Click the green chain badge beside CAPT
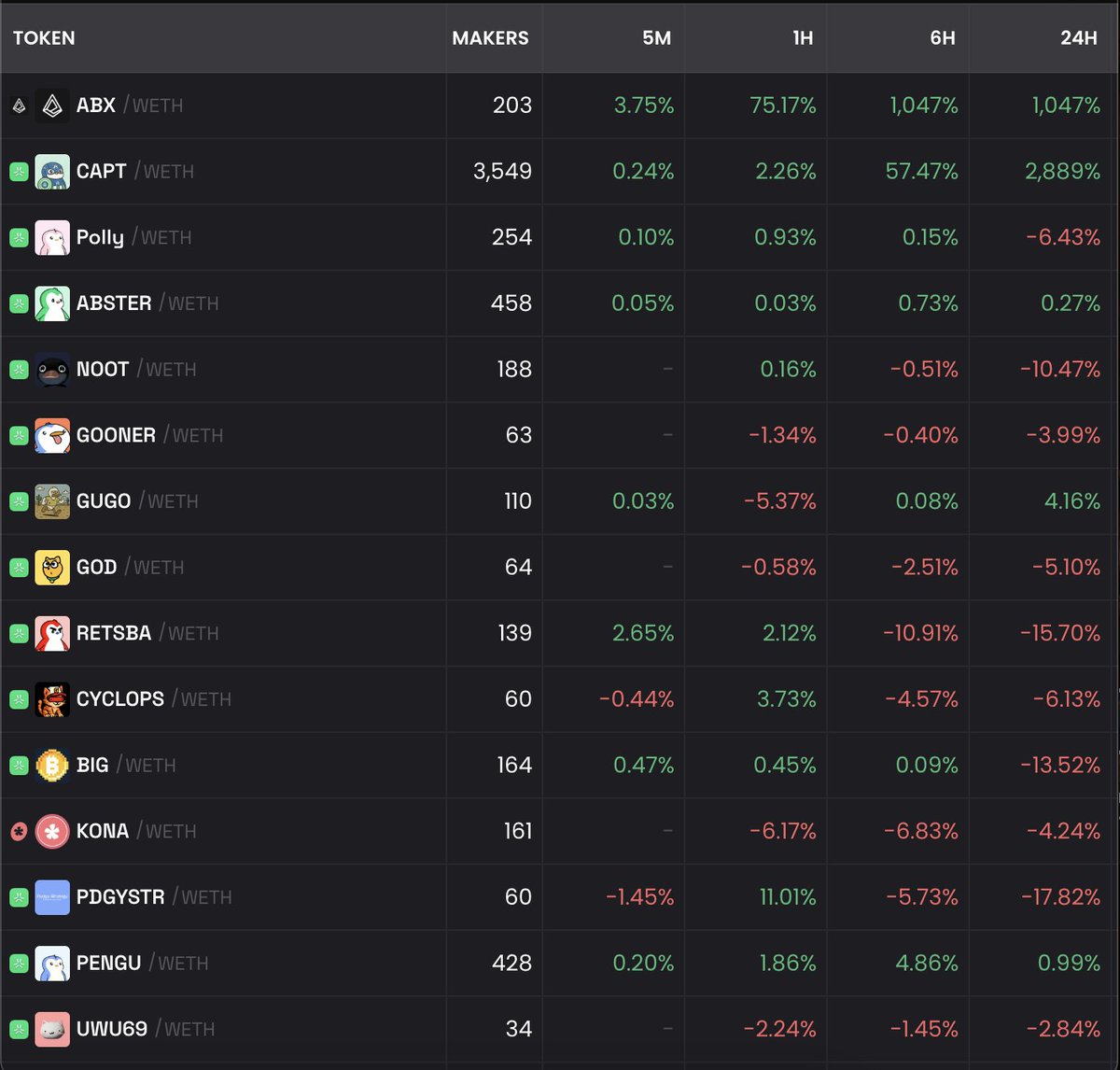The image size is (1120, 1070). [x=19, y=172]
